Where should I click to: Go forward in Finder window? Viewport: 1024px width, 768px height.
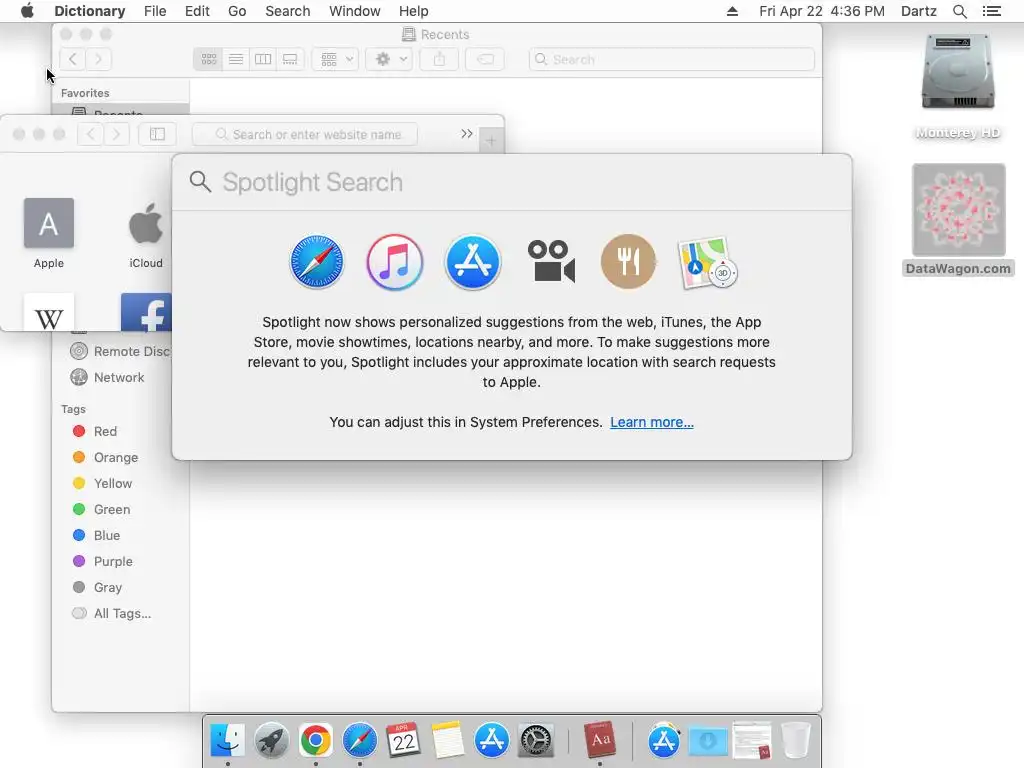click(99, 59)
